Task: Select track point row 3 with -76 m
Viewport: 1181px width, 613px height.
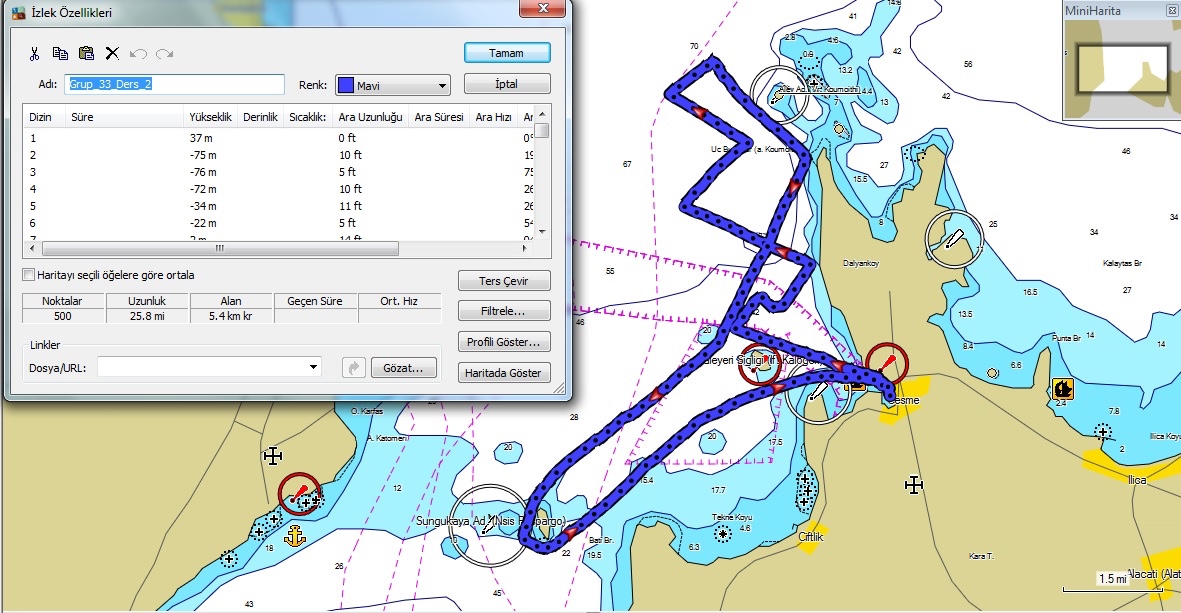Action: point(279,172)
